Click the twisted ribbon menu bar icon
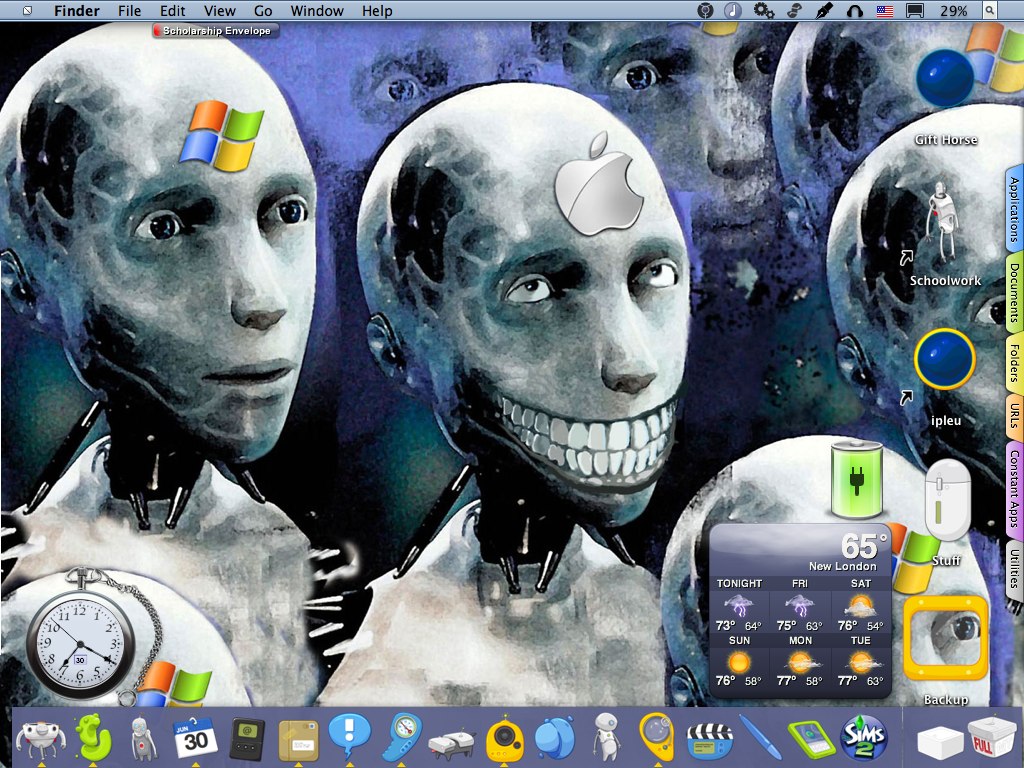 pyautogui.click(x=794, y=10)
